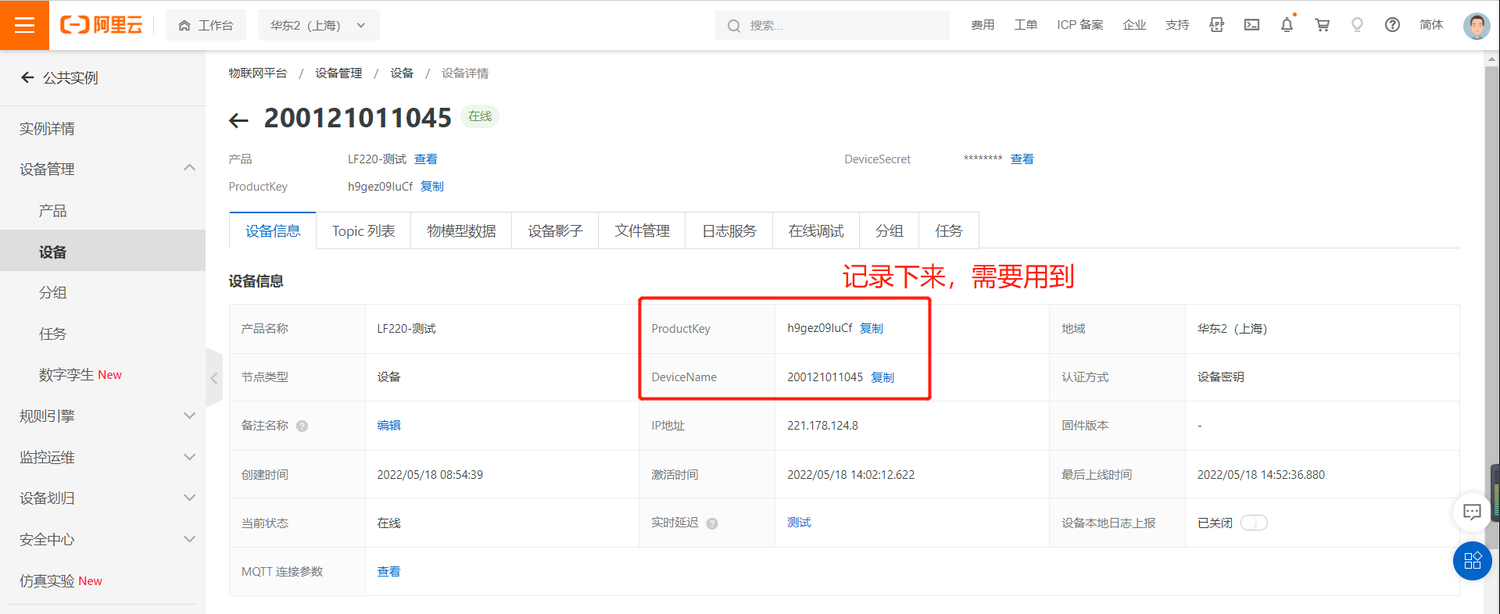The width and height of the screenshot is (1500, 614).
Task: Go to 物联网平台 breadcrumb
Action: [257, 73]
